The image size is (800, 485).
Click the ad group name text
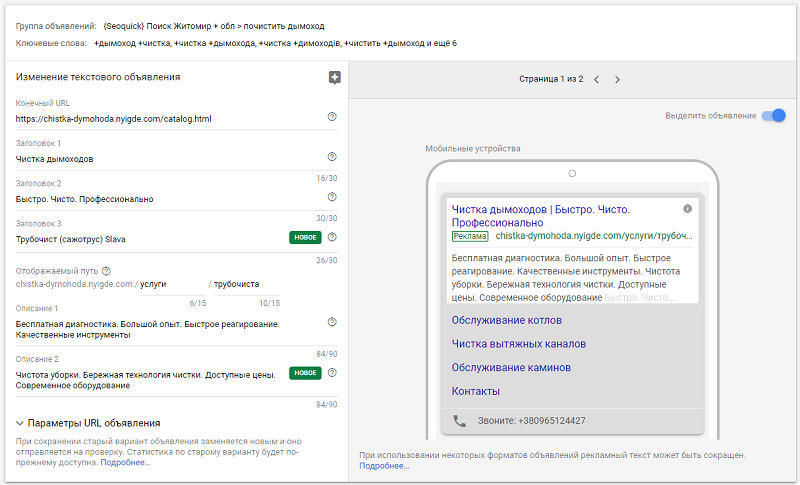(214, 26)
